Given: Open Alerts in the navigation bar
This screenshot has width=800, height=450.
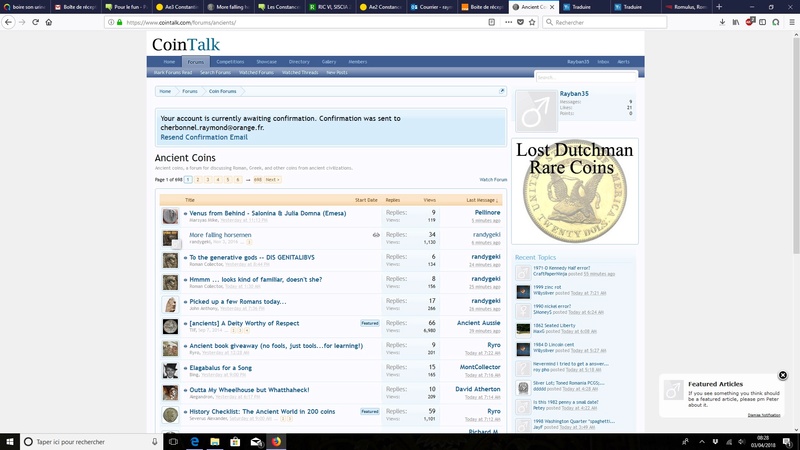Looking at the screenshot, I should [x=623, y=62].
